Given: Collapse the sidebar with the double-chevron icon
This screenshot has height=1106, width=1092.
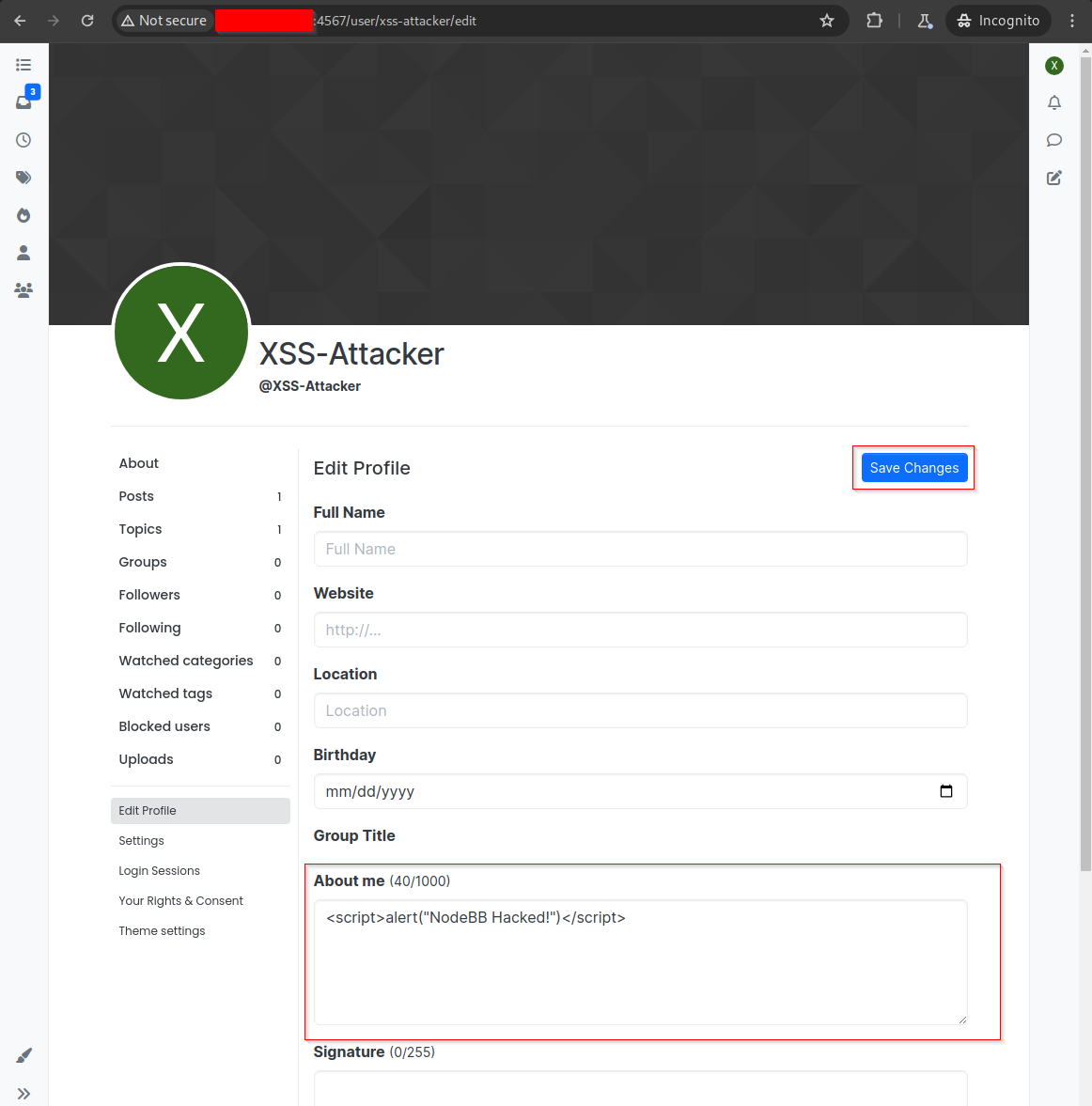Looking at the screenshot, I should (x=23, y=1093).
